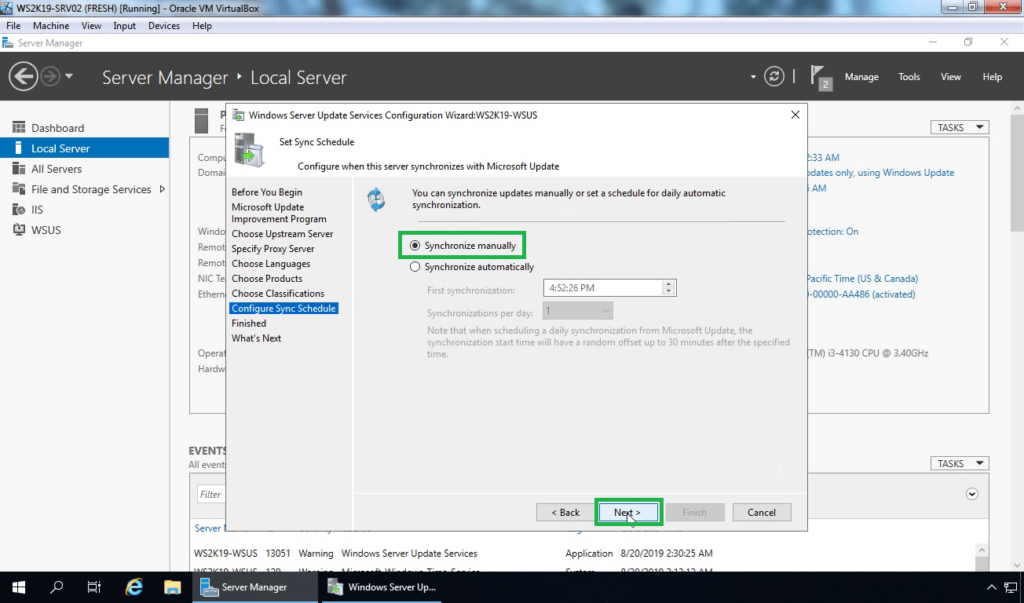Open VirtualBox File menu

pyautogui.click(x=13, y=25)
